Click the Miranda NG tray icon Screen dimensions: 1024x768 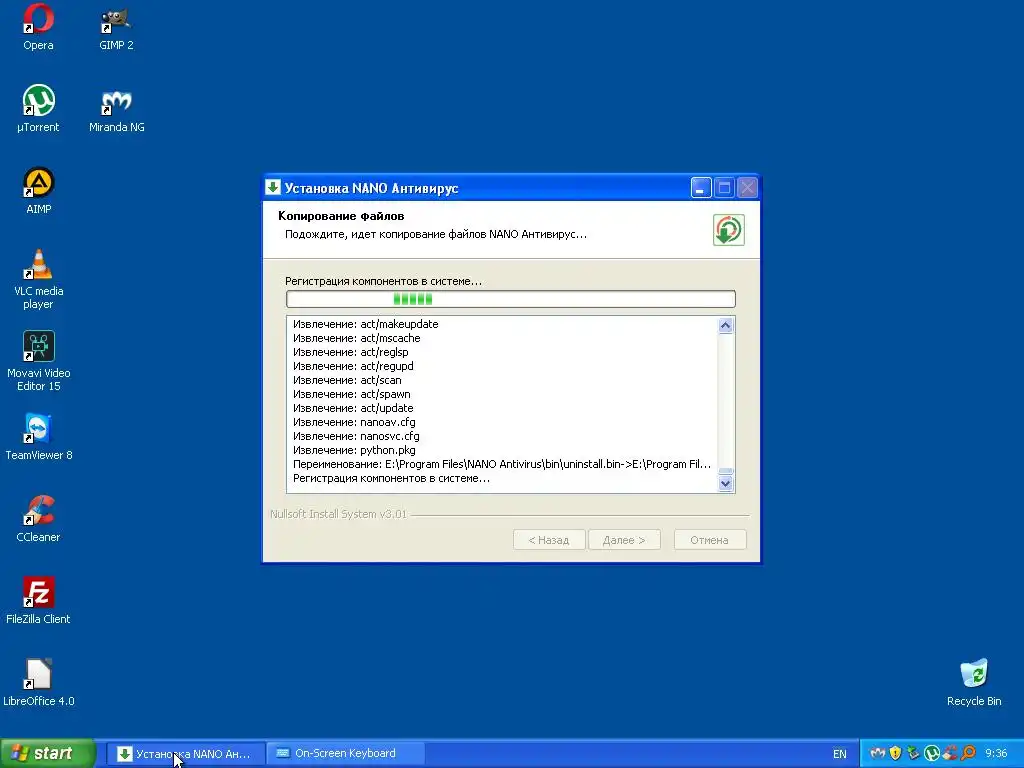coord(878,753)
